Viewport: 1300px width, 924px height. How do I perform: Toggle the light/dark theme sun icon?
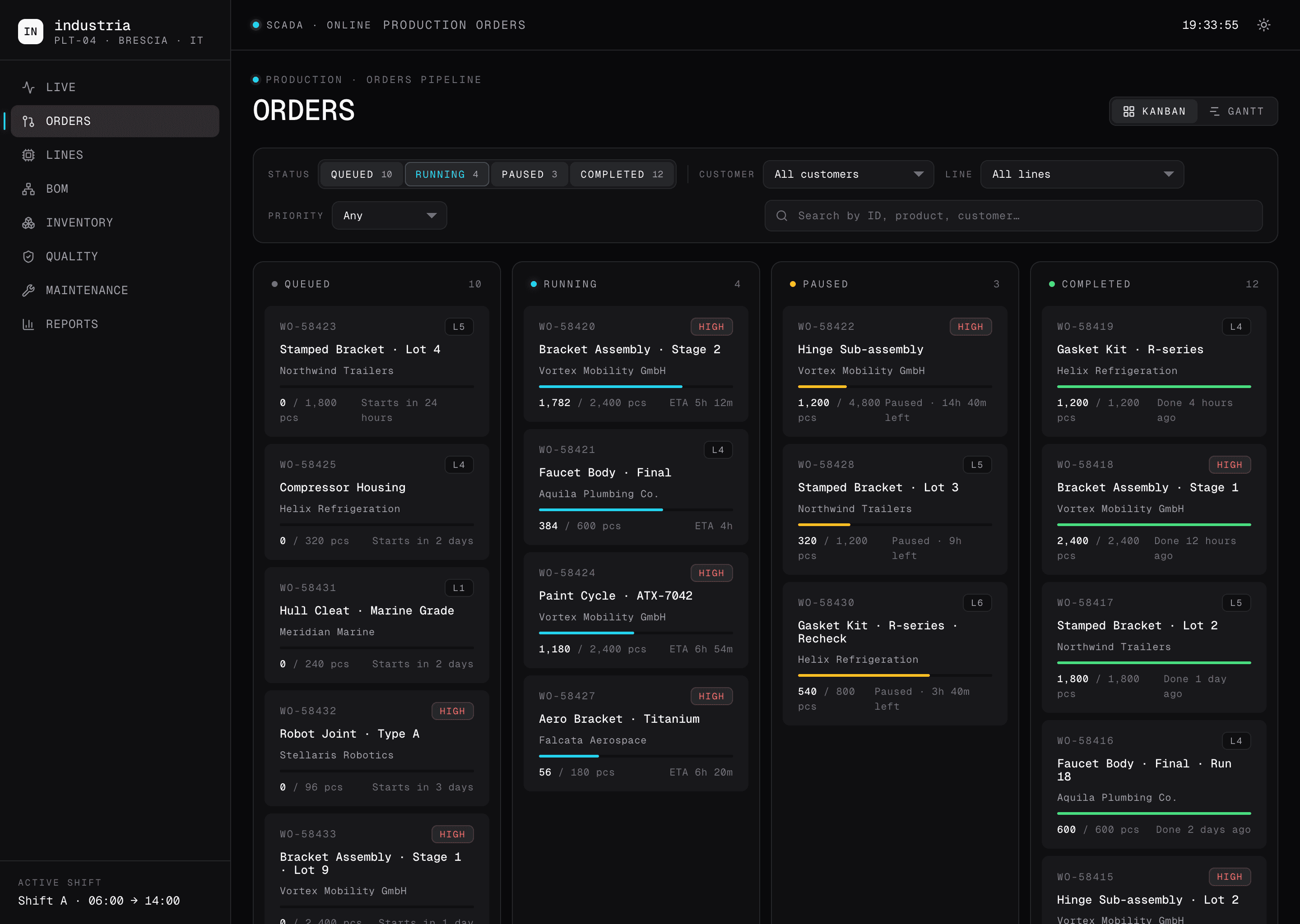(1263, 25)
